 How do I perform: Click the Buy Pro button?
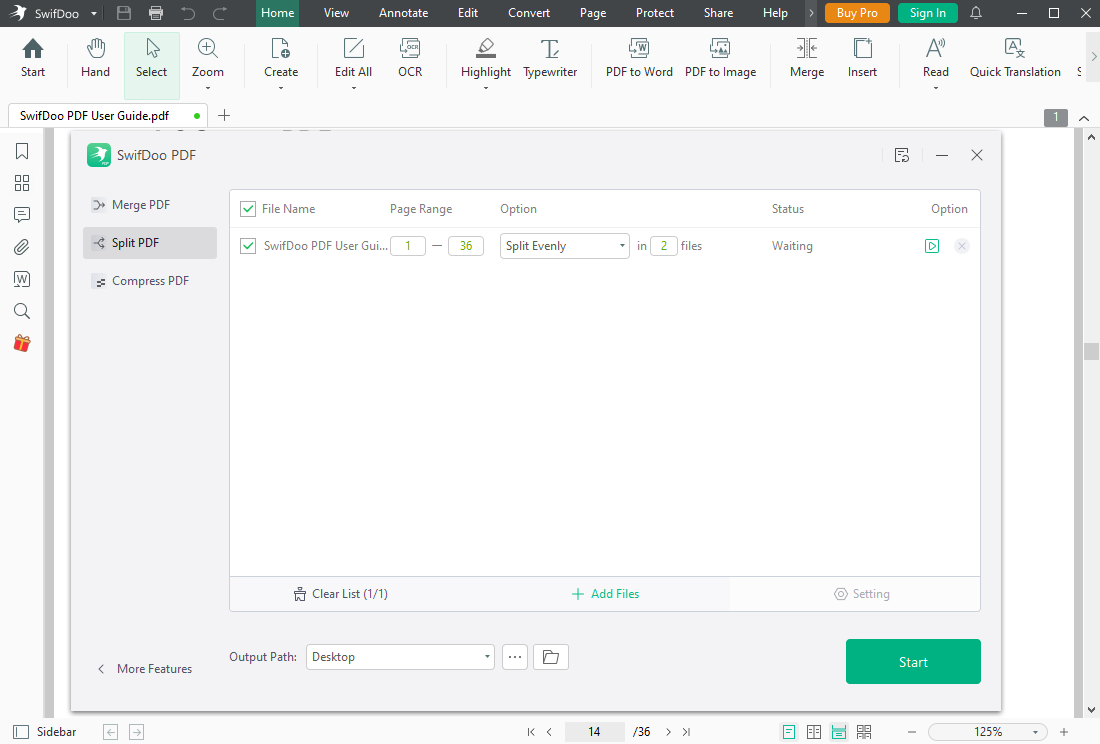[857, 13]
